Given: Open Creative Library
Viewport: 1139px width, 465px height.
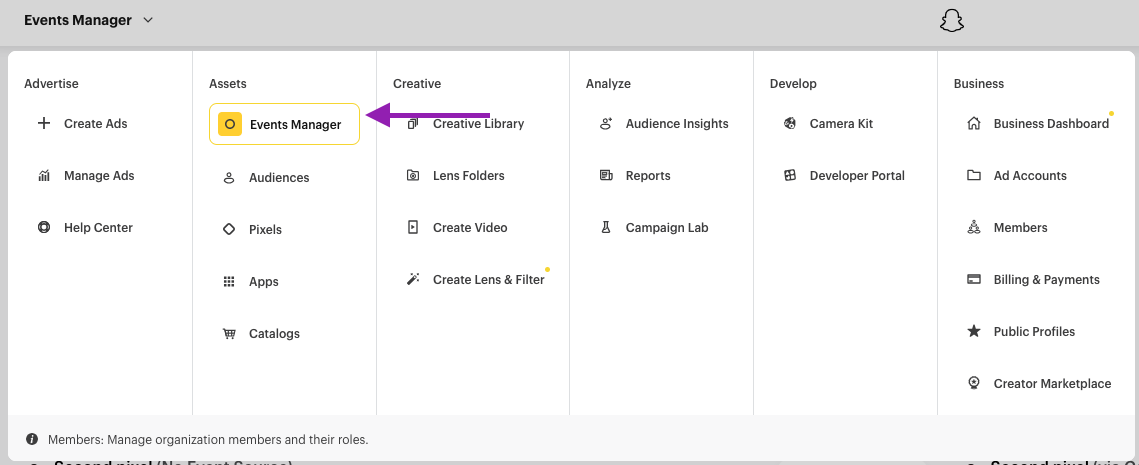Looking at the screenshot, I should coord(478,124).
